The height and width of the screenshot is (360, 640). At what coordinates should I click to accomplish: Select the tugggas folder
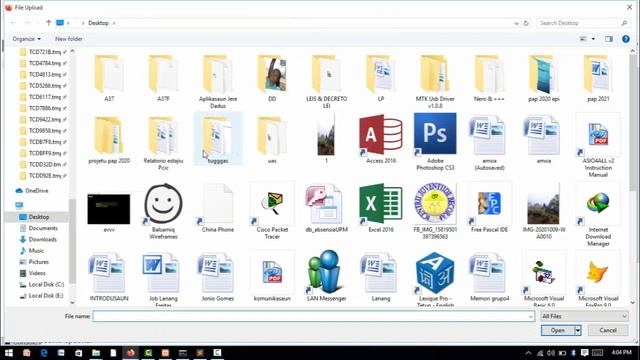tap(218, 139)
